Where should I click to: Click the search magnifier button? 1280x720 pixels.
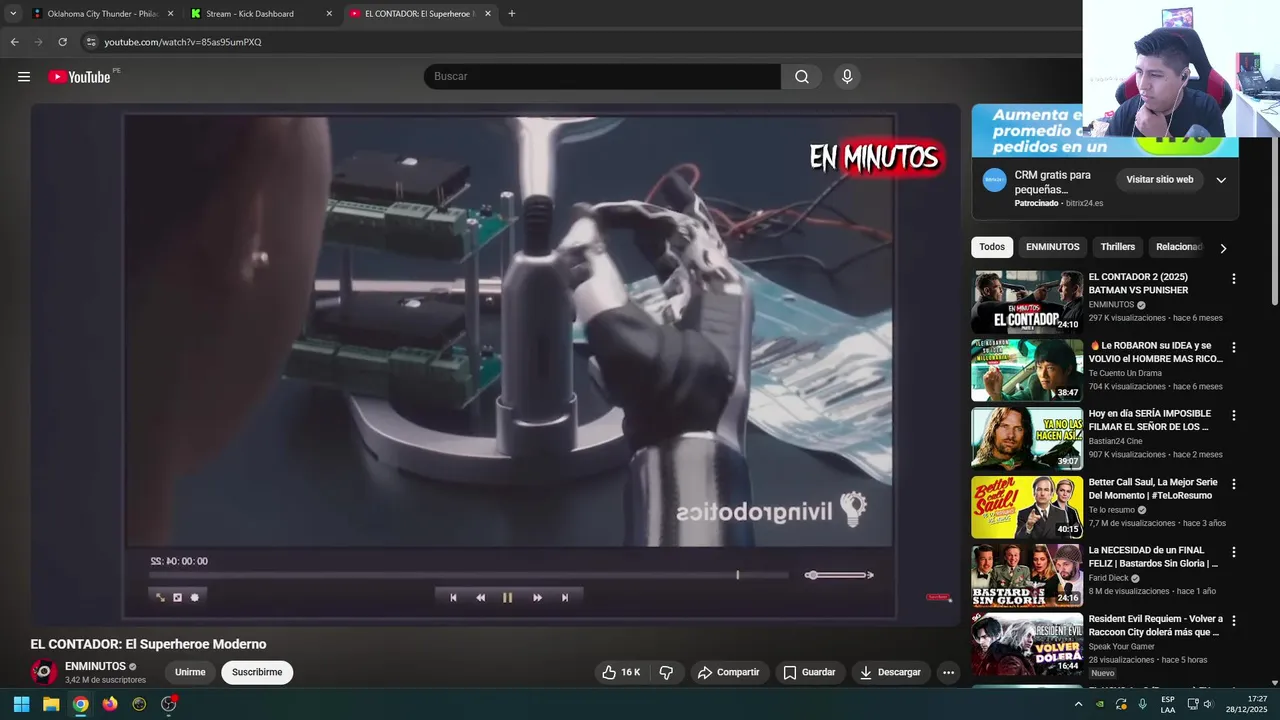click(x=802, y=77)
